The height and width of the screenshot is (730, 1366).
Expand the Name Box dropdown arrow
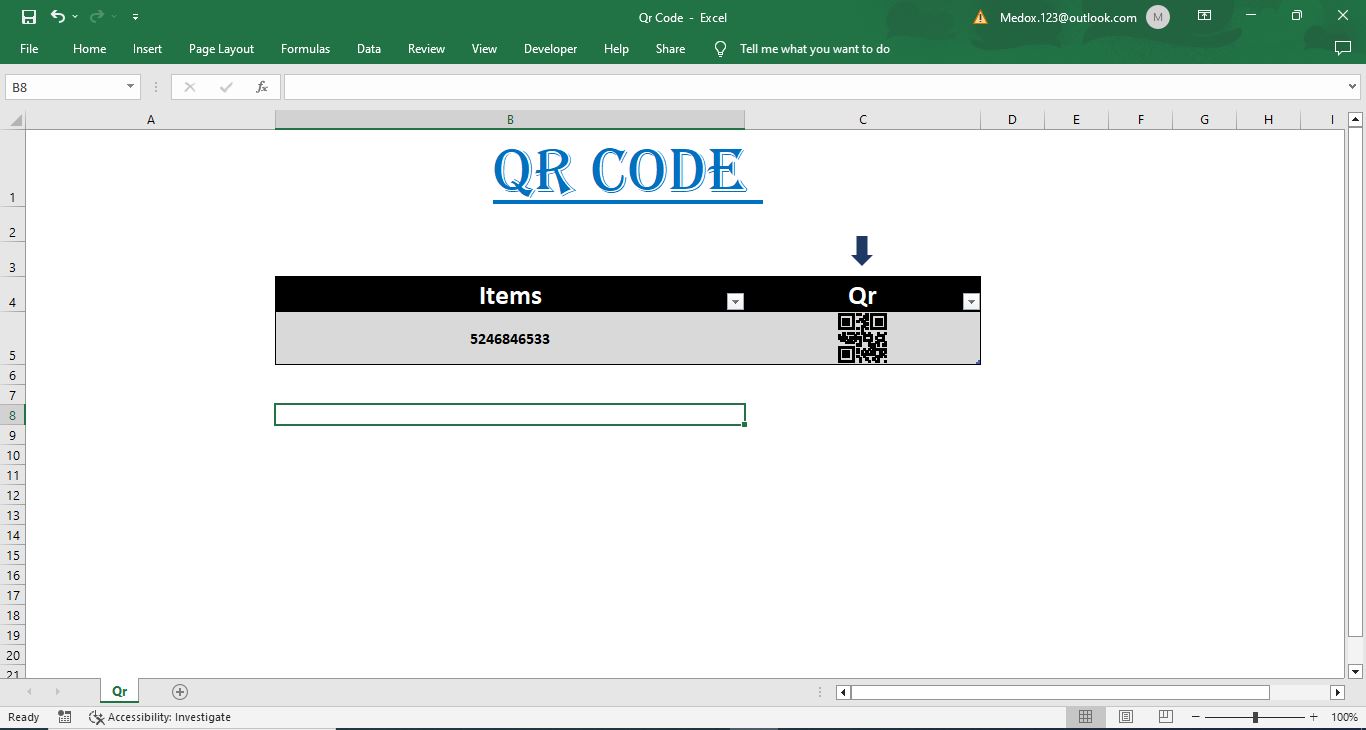tap(130, 87)
